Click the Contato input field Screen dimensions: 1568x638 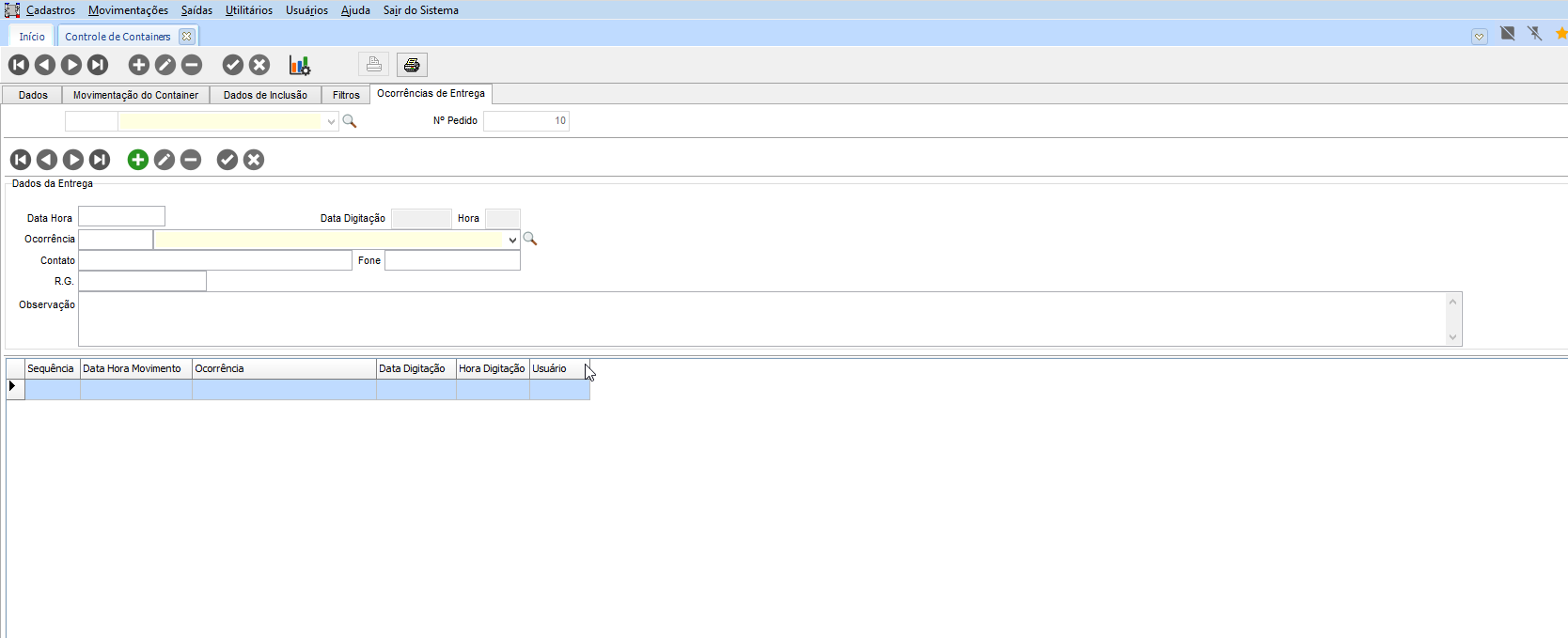coord(215,260)
